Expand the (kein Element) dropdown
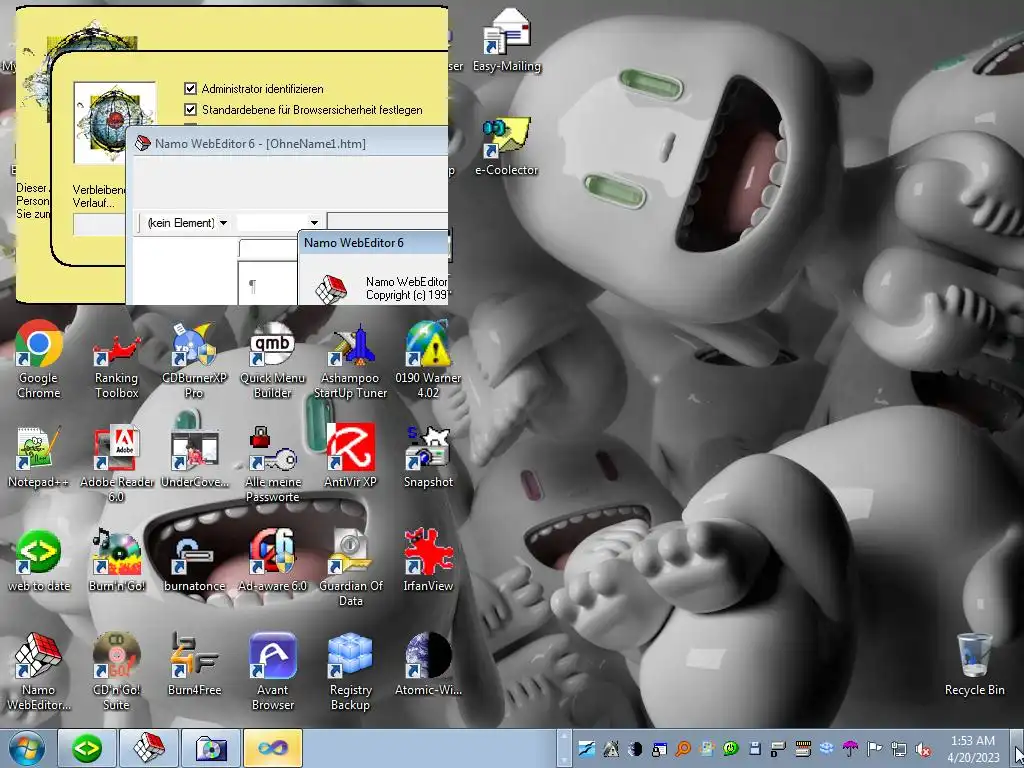 click(223, 223)
